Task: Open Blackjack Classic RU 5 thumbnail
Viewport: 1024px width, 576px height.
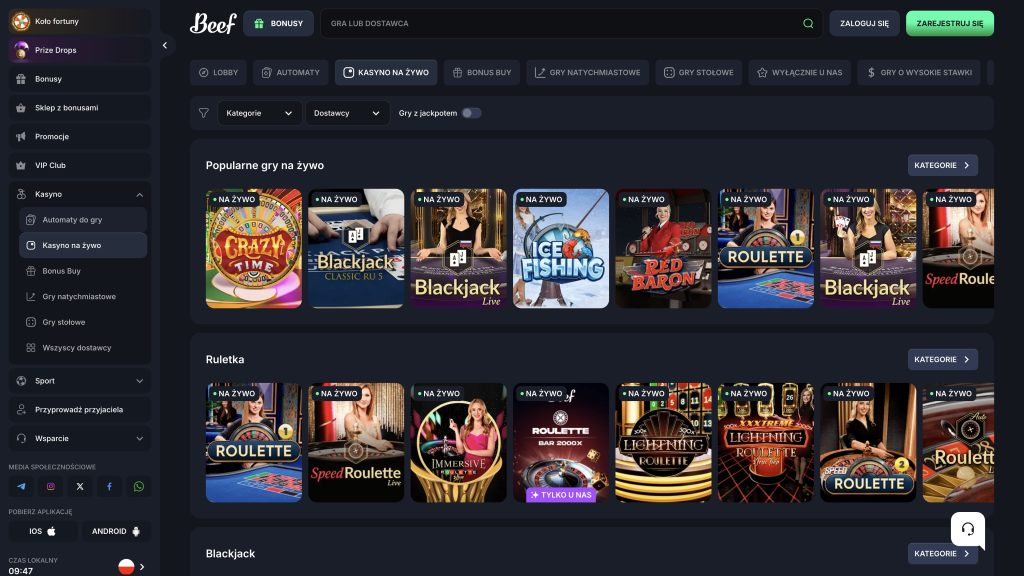Action: [356, 248]
